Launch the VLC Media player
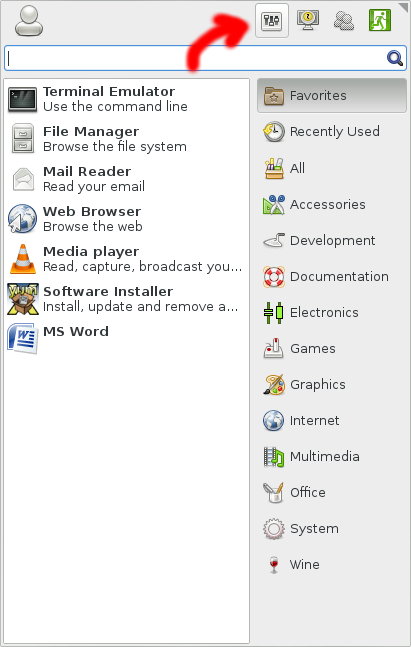Viewport: 411px width, 647px height. pyautogui.click(x=126, y=259)
